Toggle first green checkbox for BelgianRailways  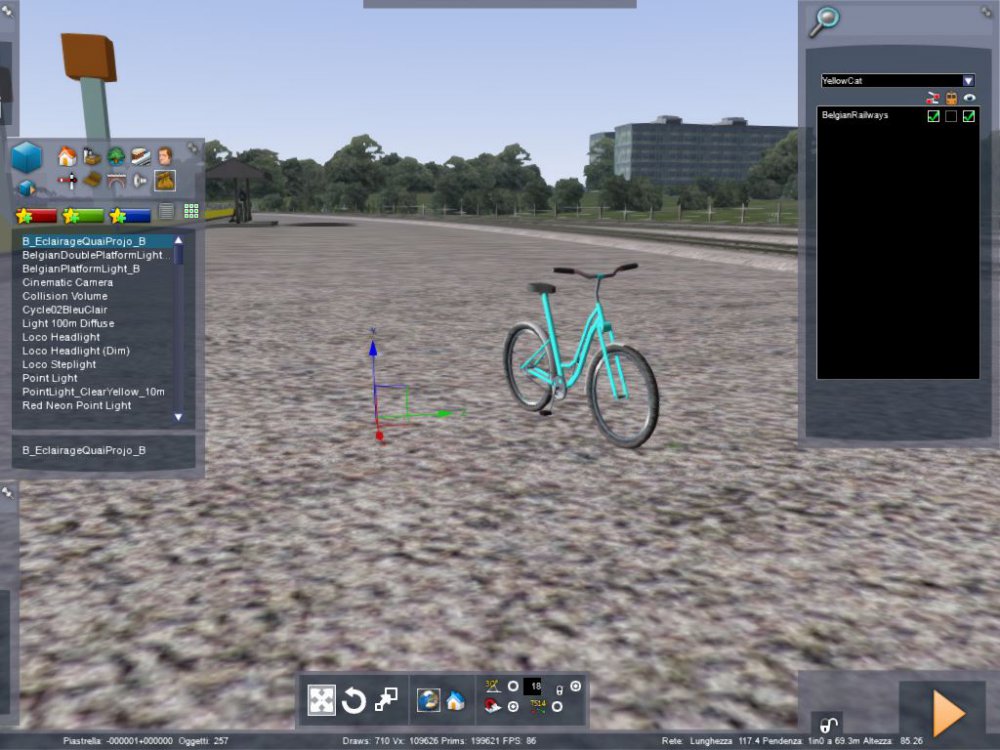pos(933,116)
